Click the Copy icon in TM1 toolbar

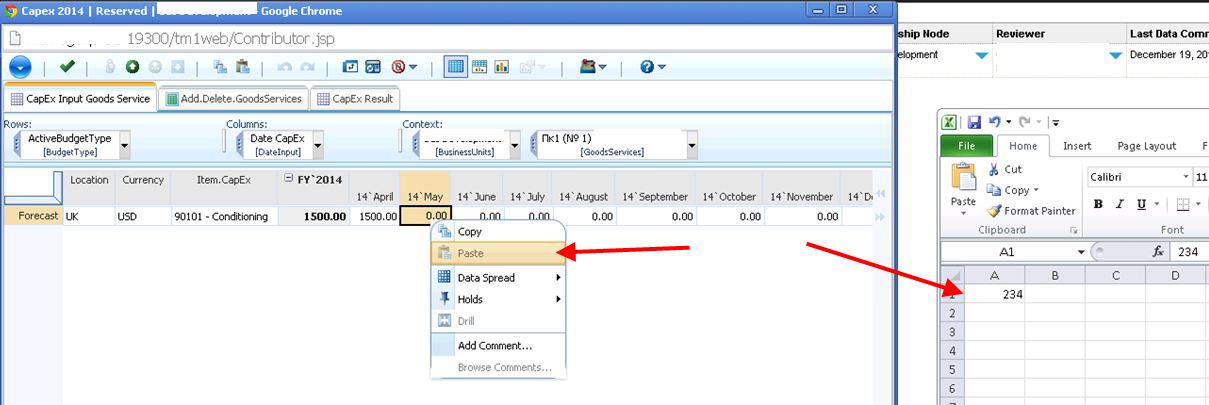(219, 67)
